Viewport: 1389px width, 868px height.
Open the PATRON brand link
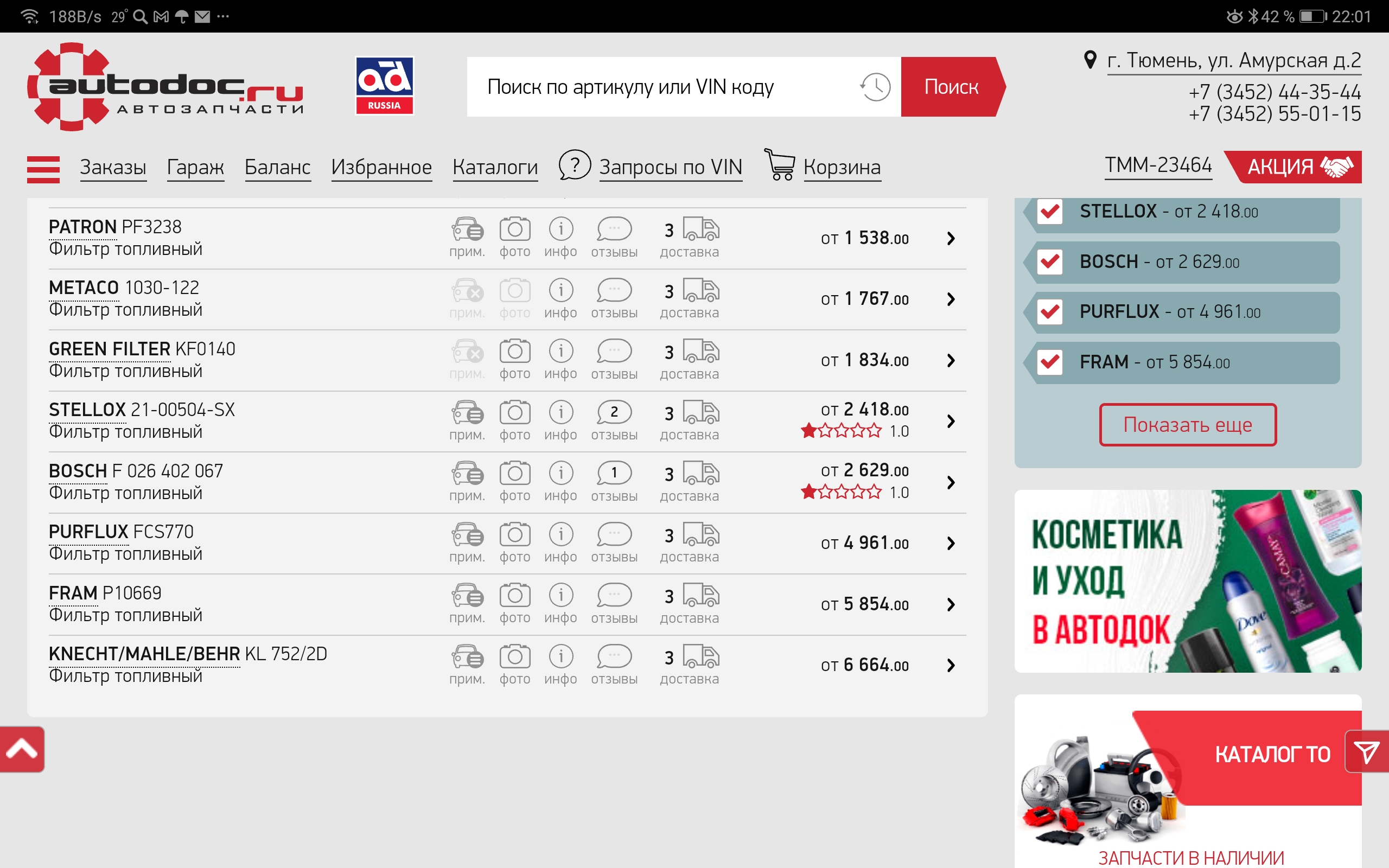pos(82,227)
